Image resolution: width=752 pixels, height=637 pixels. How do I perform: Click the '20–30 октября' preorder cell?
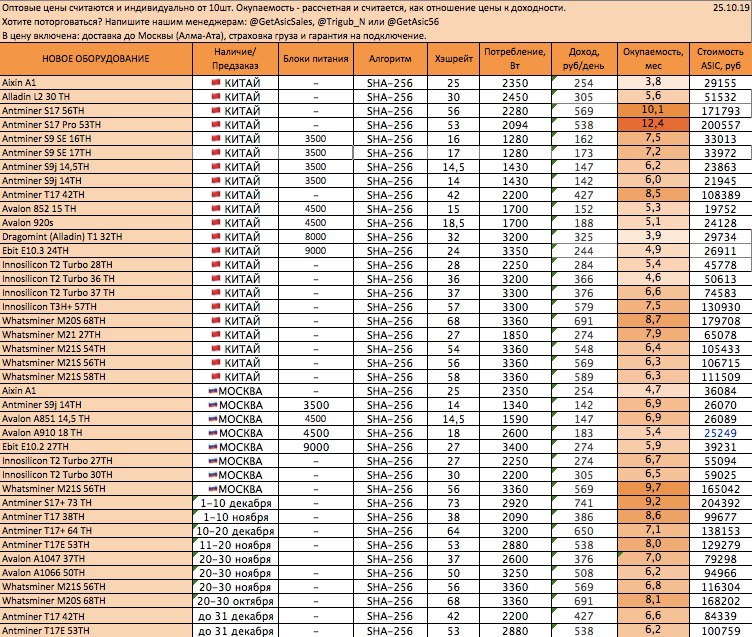click(x=235, y=601)
